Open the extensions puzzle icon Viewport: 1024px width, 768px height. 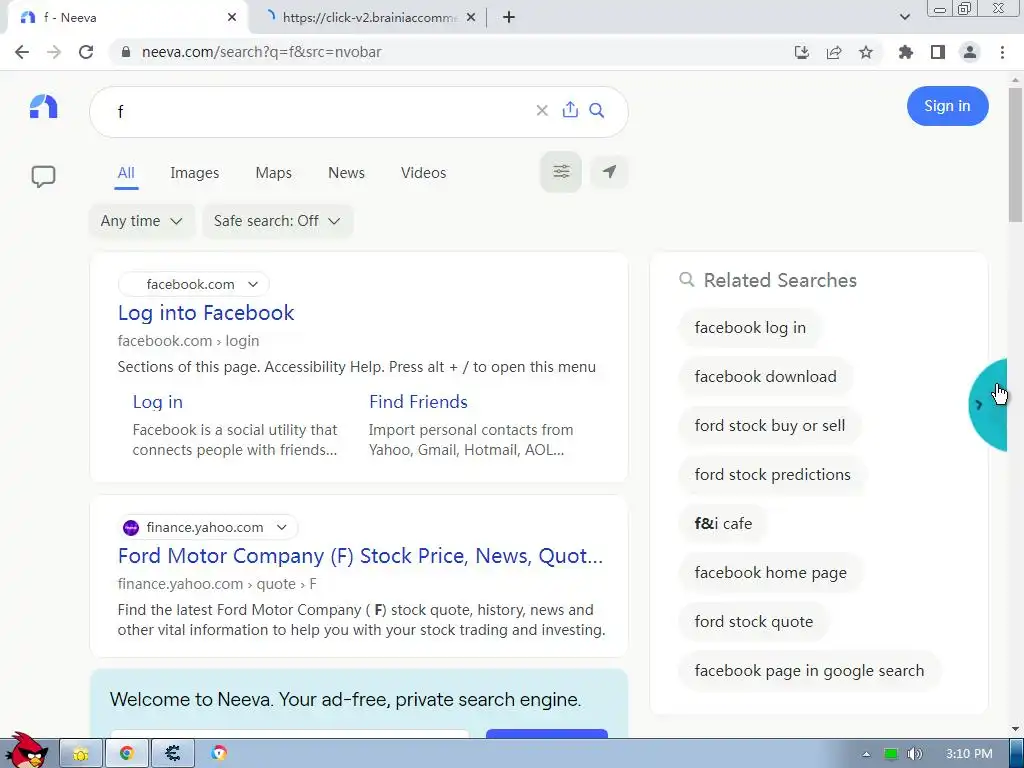coord(905,52)
